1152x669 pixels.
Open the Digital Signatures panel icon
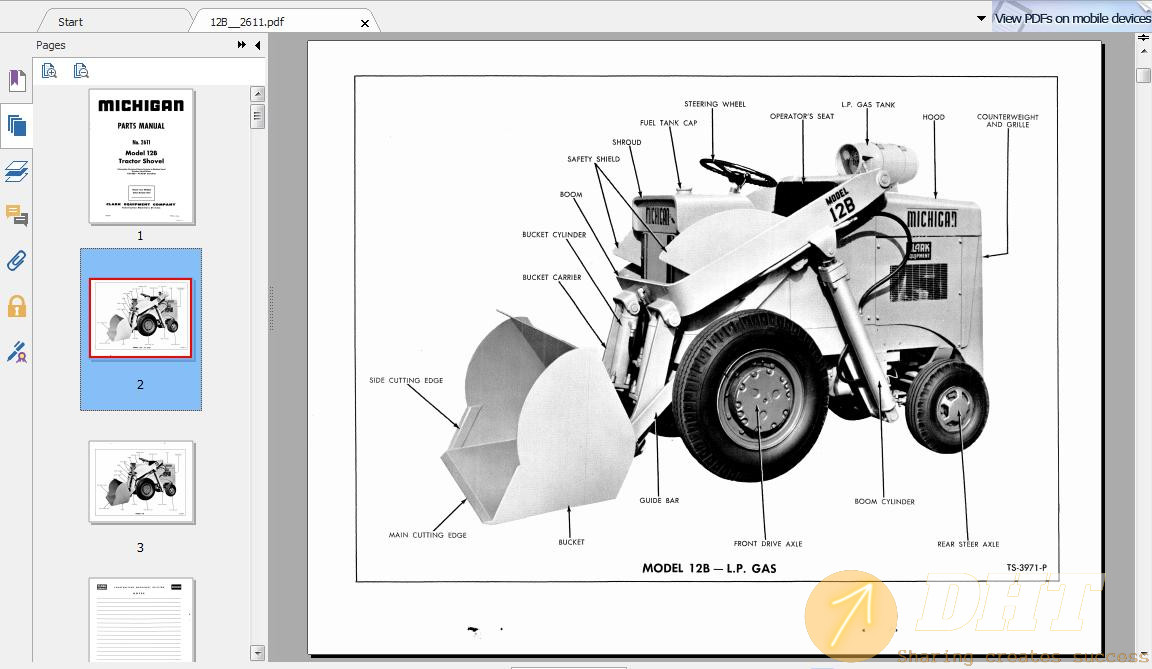click(x=16, y=352)
